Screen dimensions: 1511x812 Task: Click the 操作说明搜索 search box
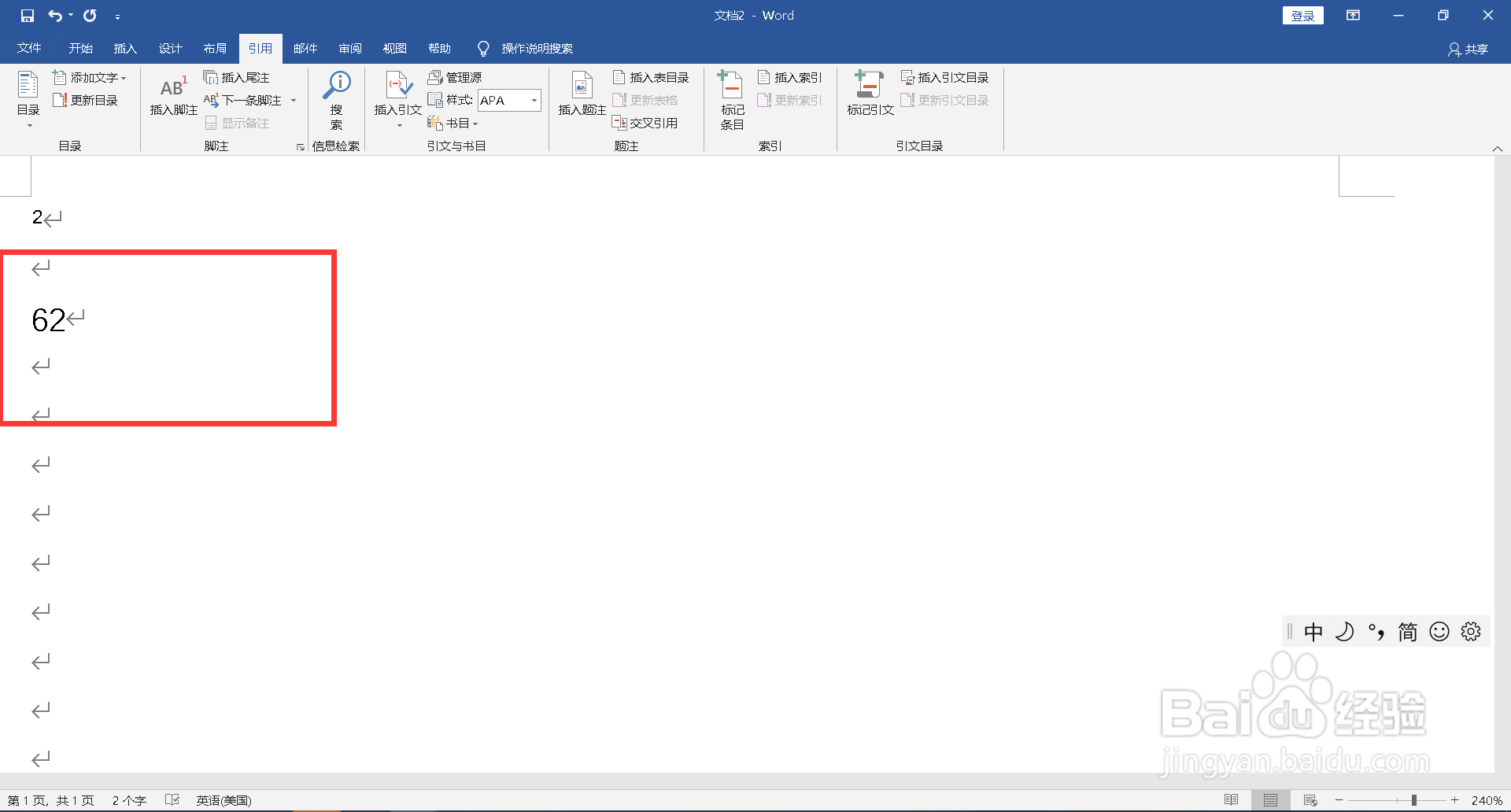[526, 49]
